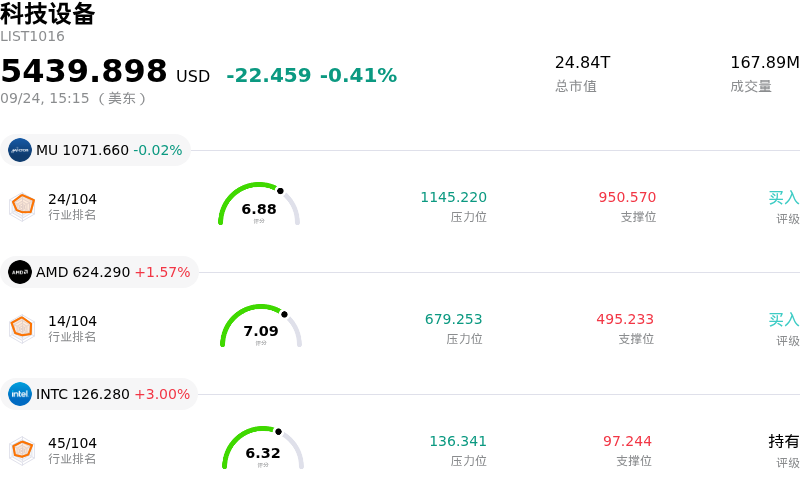
Task: Click the 6.32 score gauge for INTC
Action: click(263, 448)
